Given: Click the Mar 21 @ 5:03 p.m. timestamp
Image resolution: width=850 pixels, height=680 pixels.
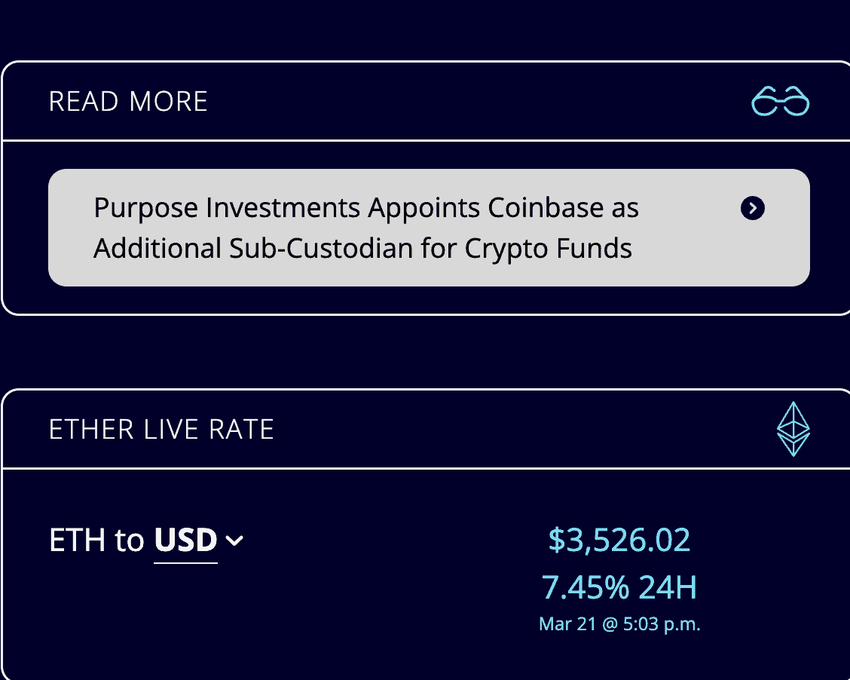Looking at the screenshot, I should tap(619, 624).
